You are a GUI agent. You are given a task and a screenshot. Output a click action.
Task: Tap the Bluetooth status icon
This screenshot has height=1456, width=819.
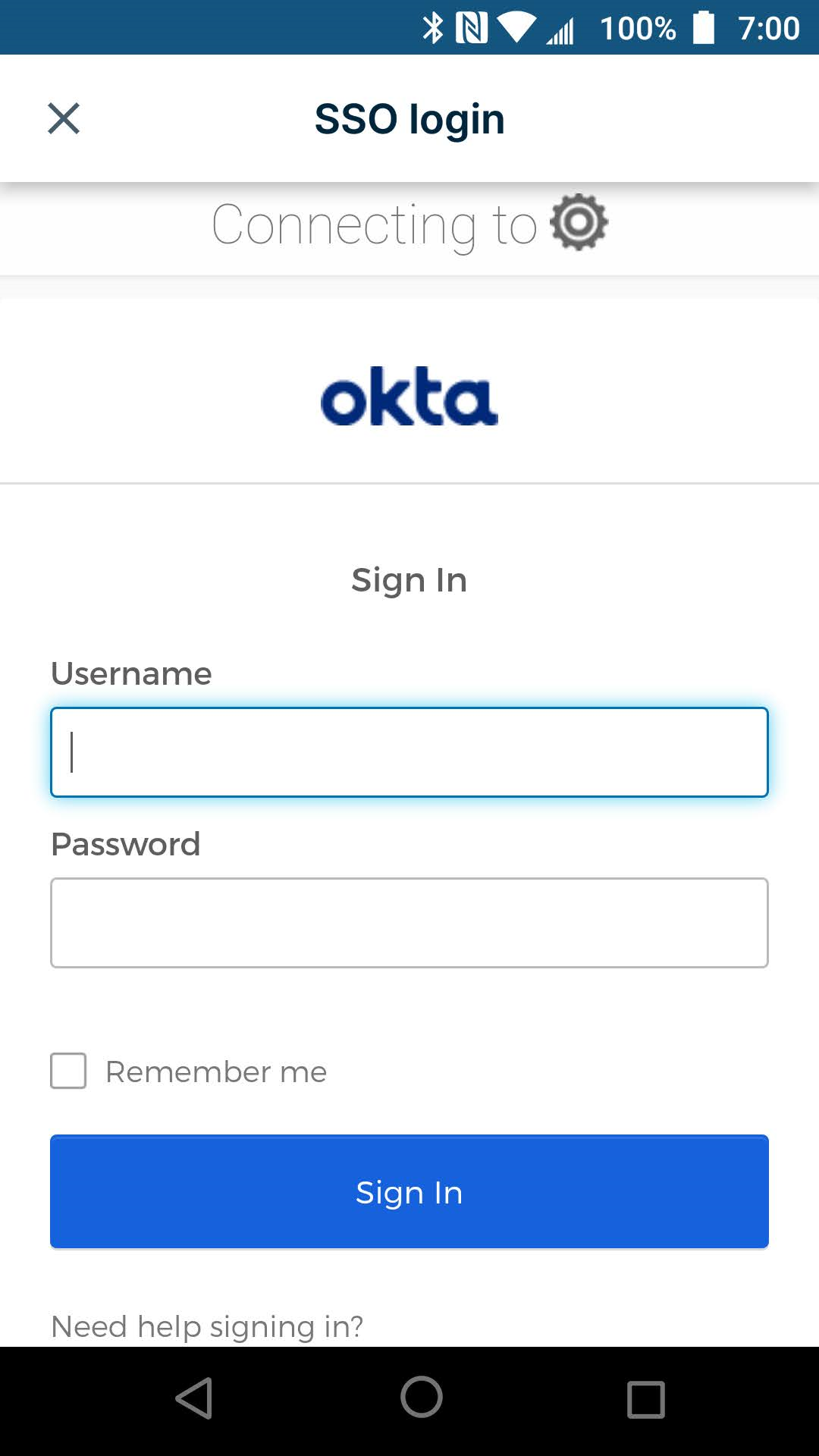(x=435, y=27)
